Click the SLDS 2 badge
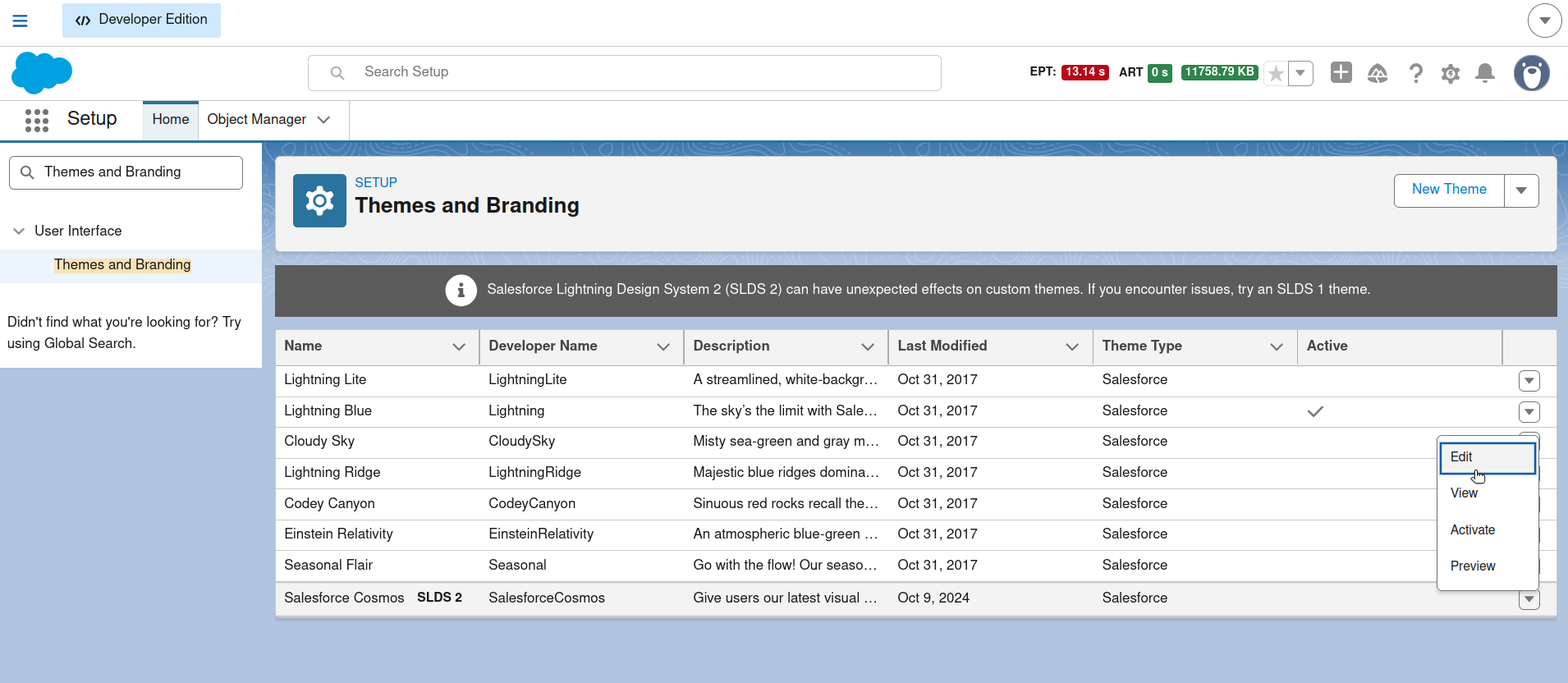The width and height of the screenshot is (1568, 683). (x=439, y=598)
